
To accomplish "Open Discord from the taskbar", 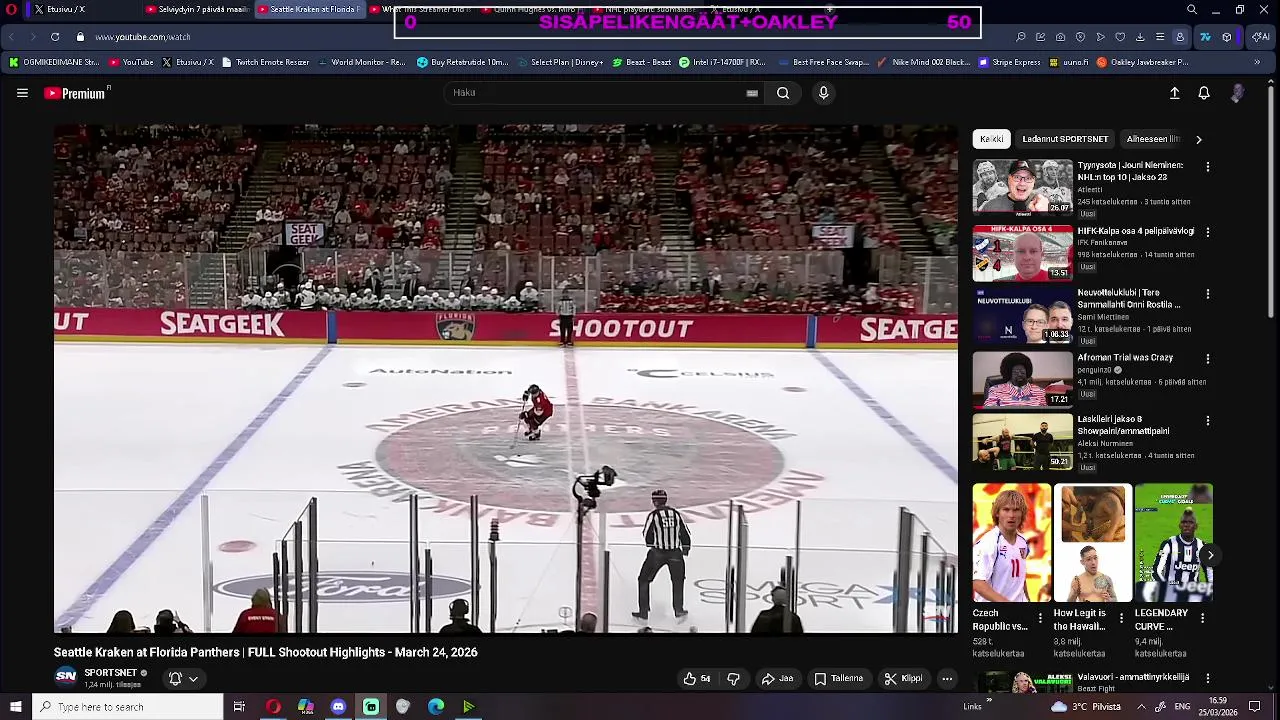I will tap(338, 707).
